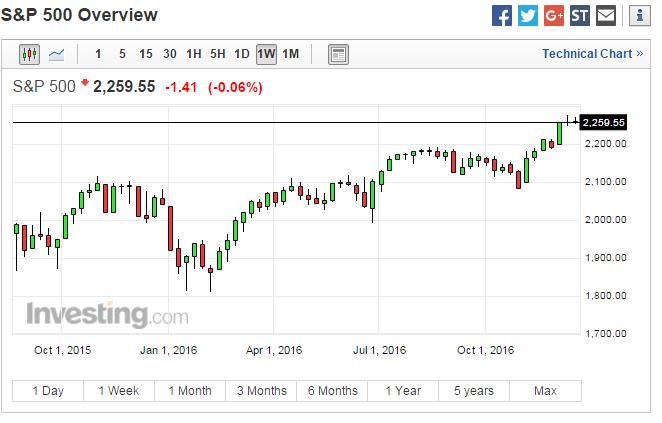Image resolution: width=662 pixels, height=423 pixels.
Task: Click the S&P 500 Overview heading
Action: pos(79,15)
